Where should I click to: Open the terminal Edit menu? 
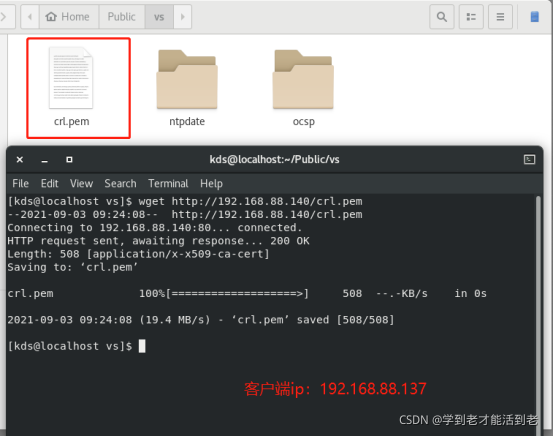[x=49, y=183]
